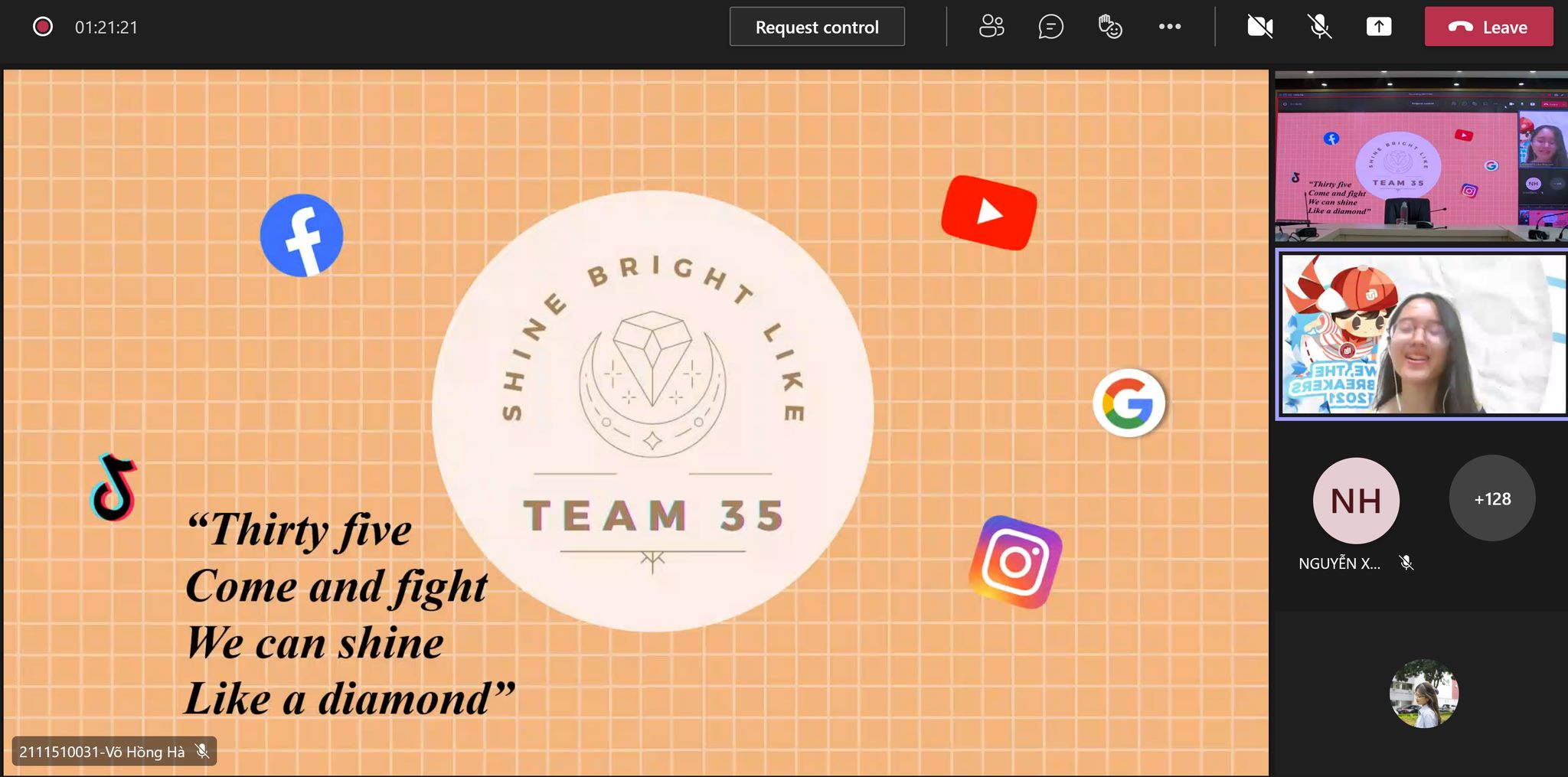Viewport: 1568px width, 777px height.
Task: Open the More actions menu
Action: (x=1169, y=27)
